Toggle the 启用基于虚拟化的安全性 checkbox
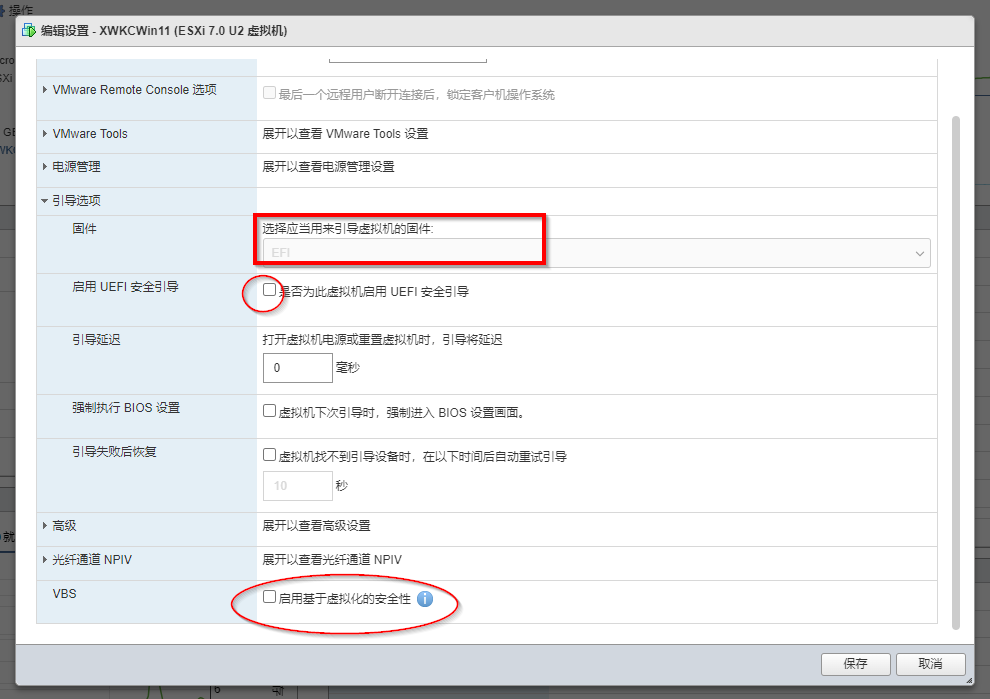The image size is (990, 699). [270, 597]
